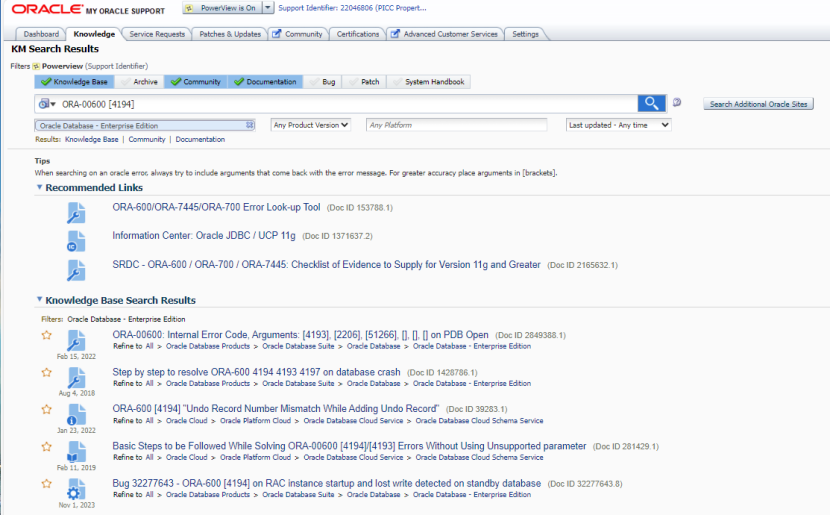Enable the System Handbook source filter

tap(429, 82)
